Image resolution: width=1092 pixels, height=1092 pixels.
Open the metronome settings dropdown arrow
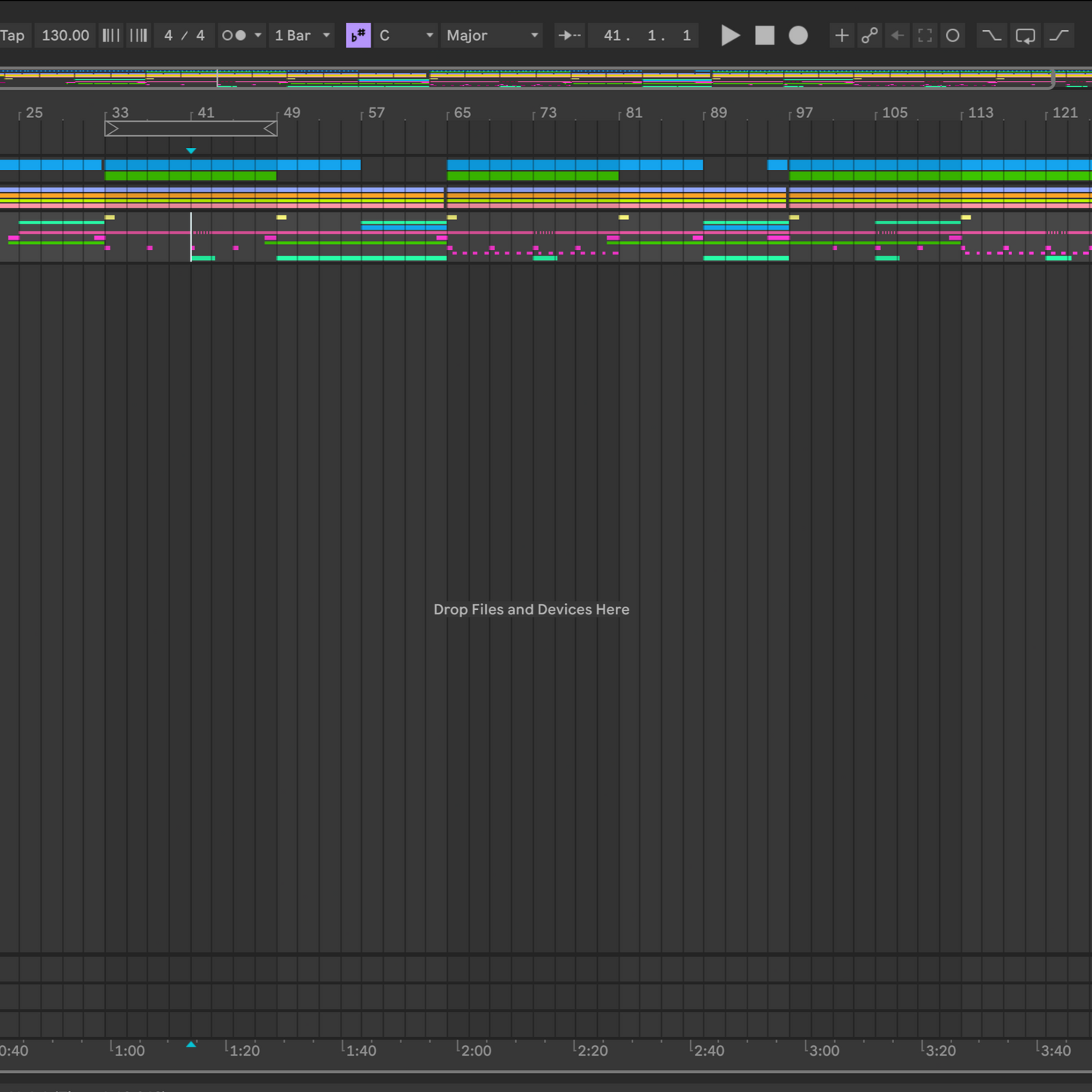(258, 36)
